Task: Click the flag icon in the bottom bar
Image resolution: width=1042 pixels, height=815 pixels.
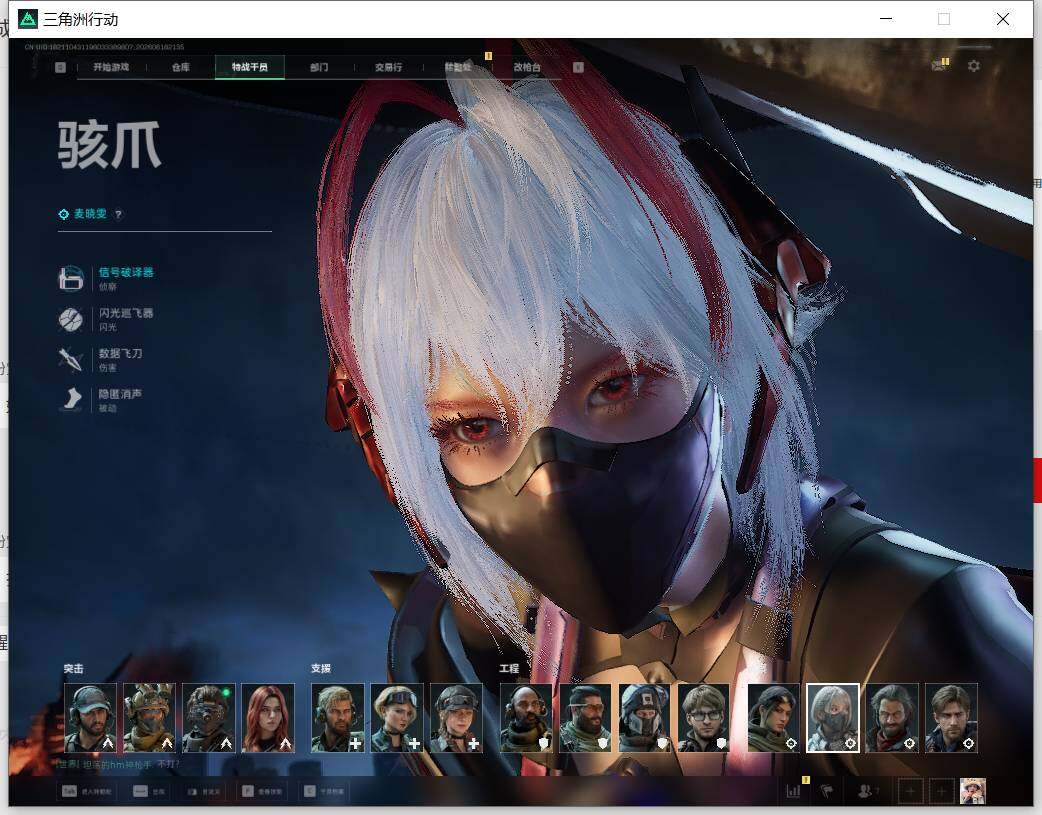Action: pyautogui.click(x=827, y=790)
